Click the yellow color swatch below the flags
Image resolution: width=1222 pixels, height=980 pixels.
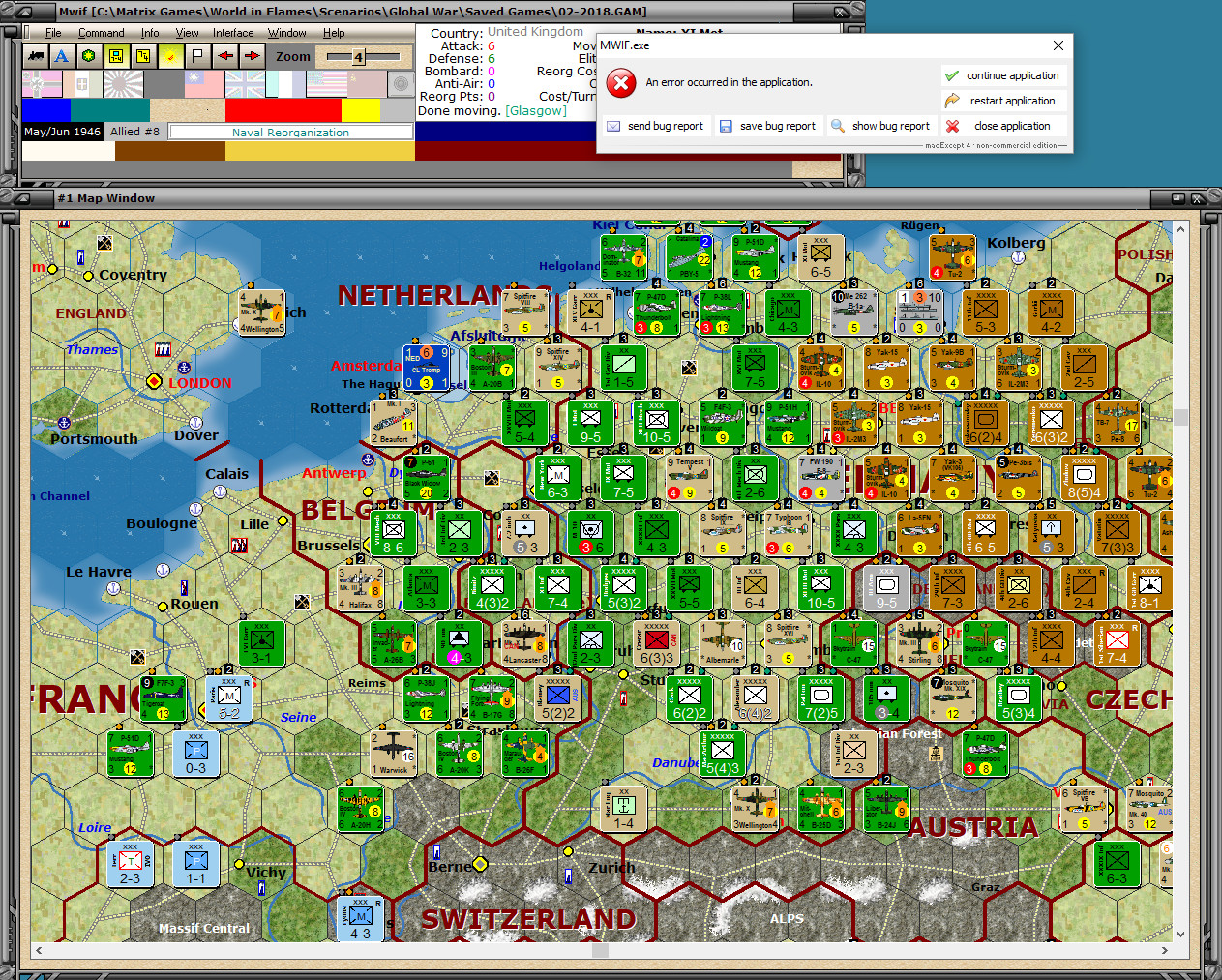[361, 110]
